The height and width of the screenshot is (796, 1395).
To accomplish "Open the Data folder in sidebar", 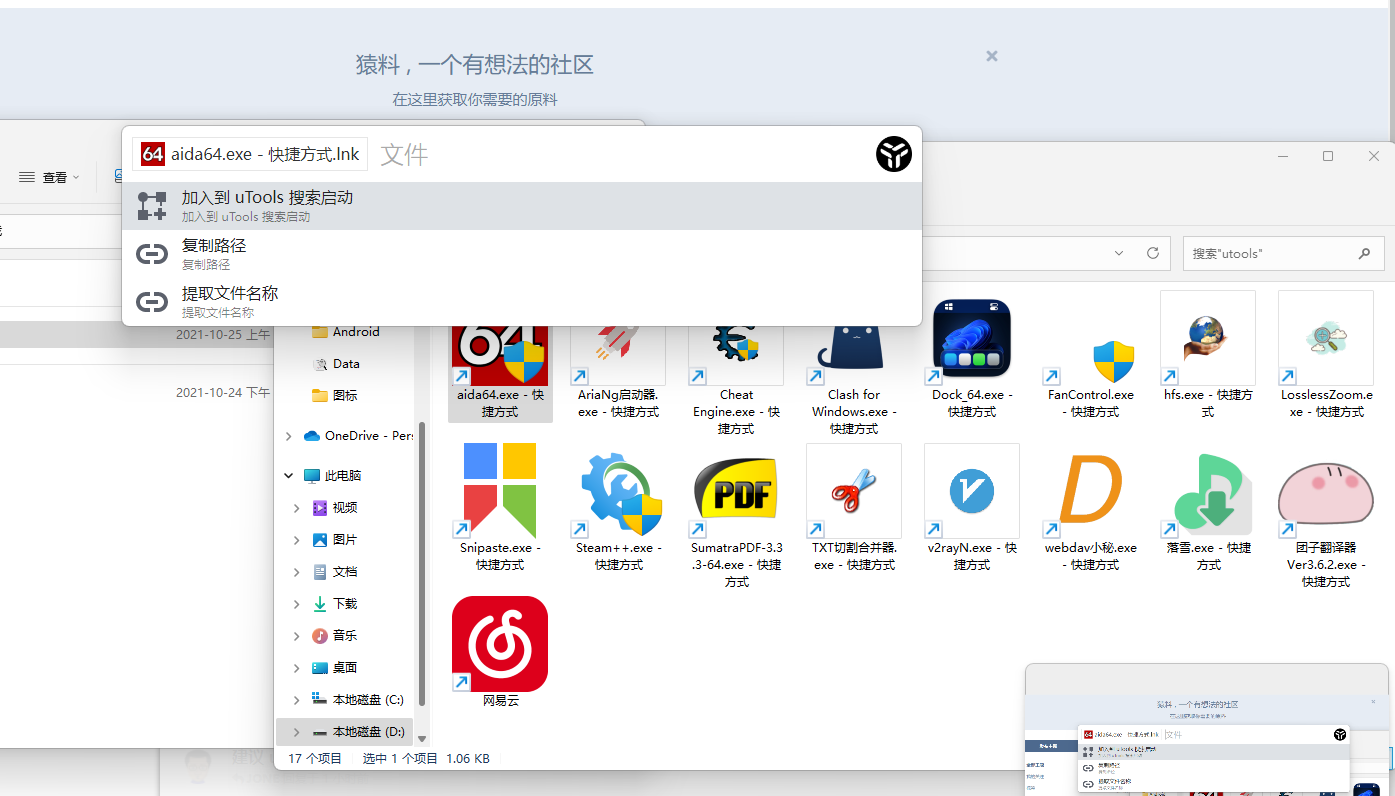I will [336, 364].
